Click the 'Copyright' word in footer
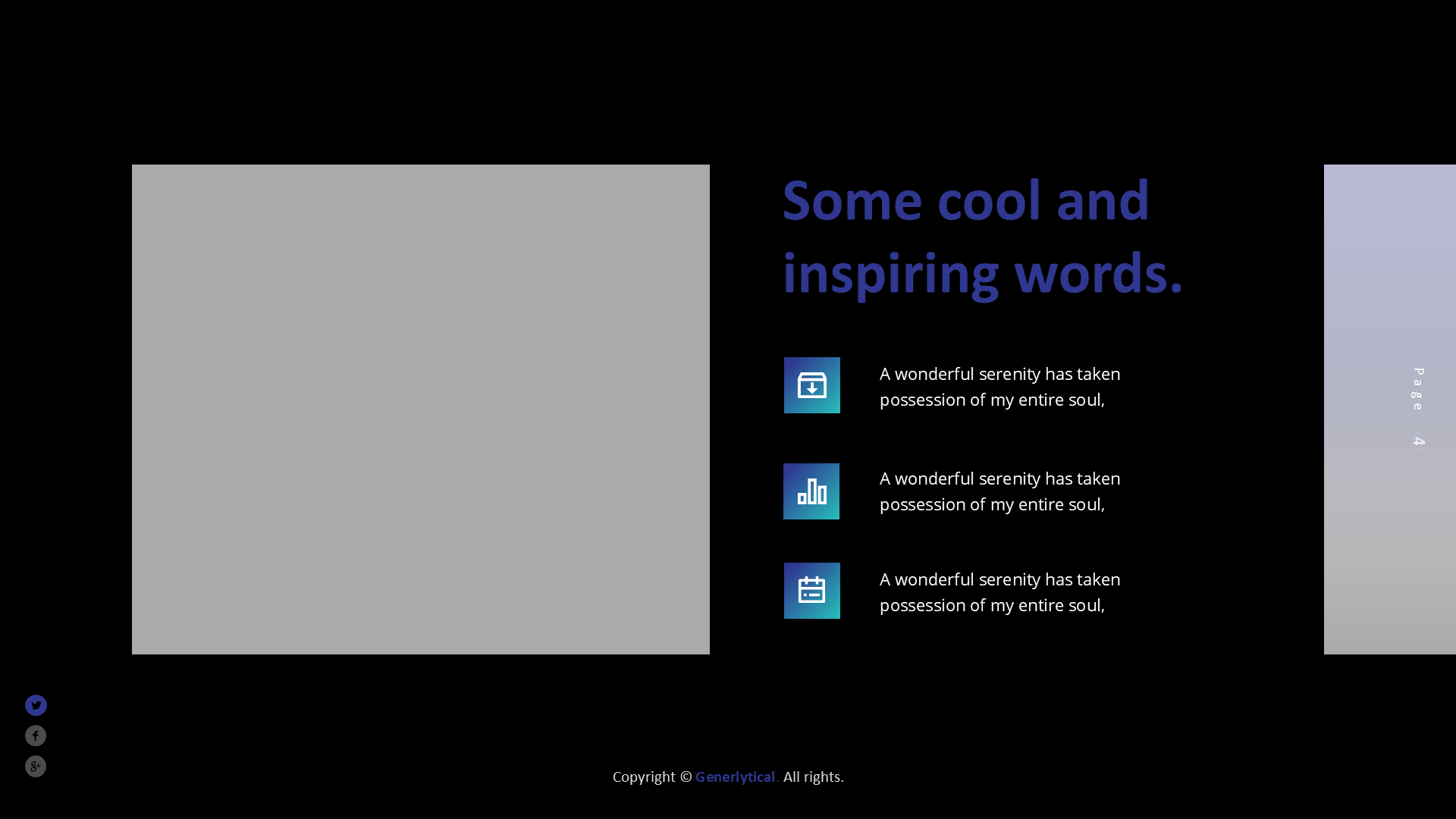Viewport: 1456px width, 819px height. point(643,777)
